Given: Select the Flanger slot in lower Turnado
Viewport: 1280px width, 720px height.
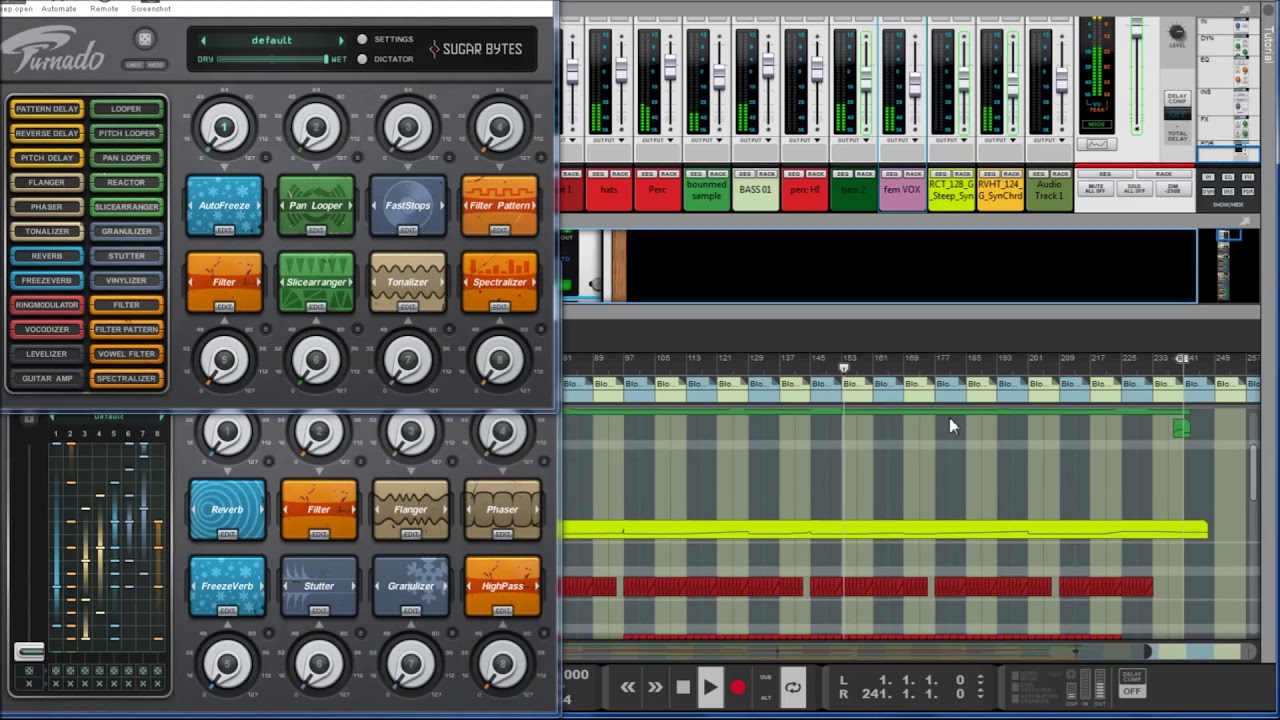Looking at the screenshot, I should click(411, 509).
